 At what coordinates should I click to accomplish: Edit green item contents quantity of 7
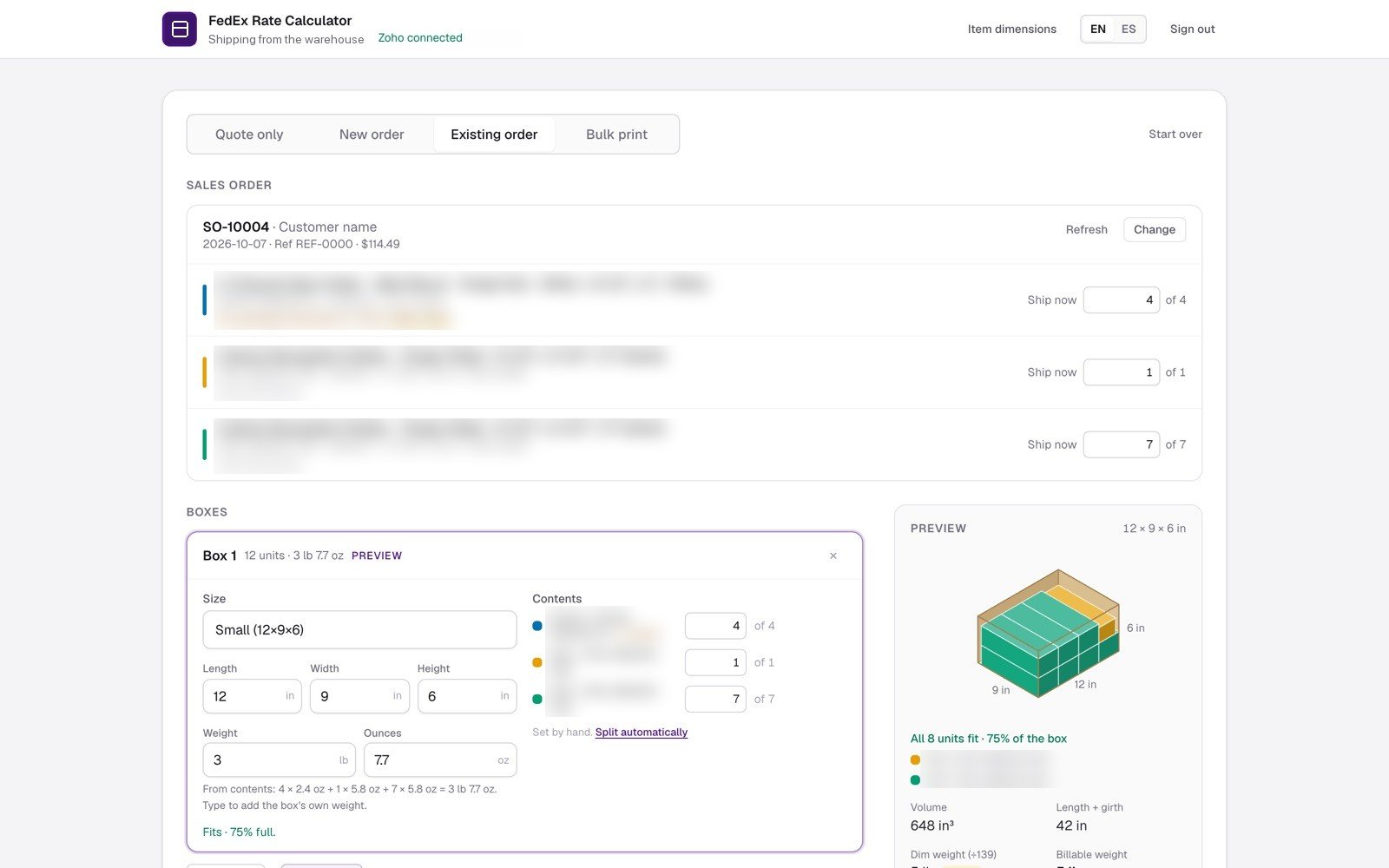click(715, 699)
